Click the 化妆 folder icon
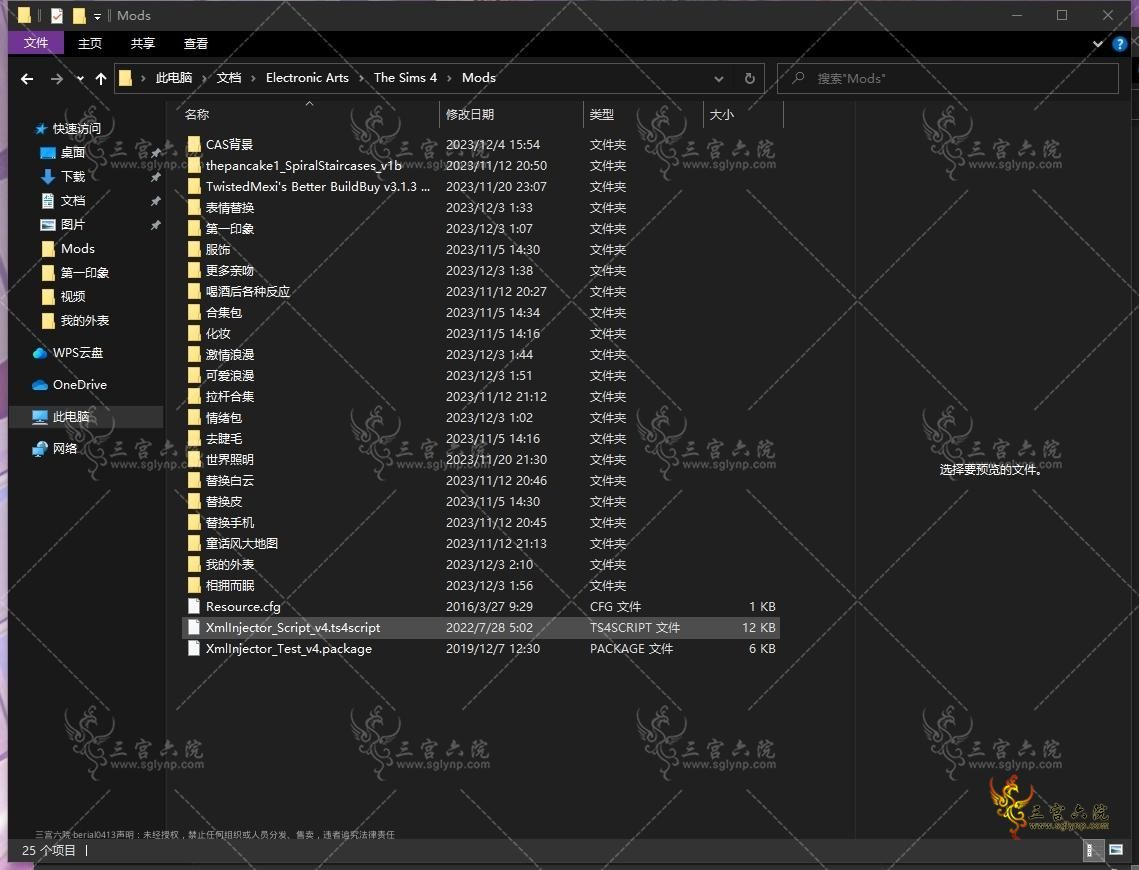The image size is (1139, 870). 193,333
